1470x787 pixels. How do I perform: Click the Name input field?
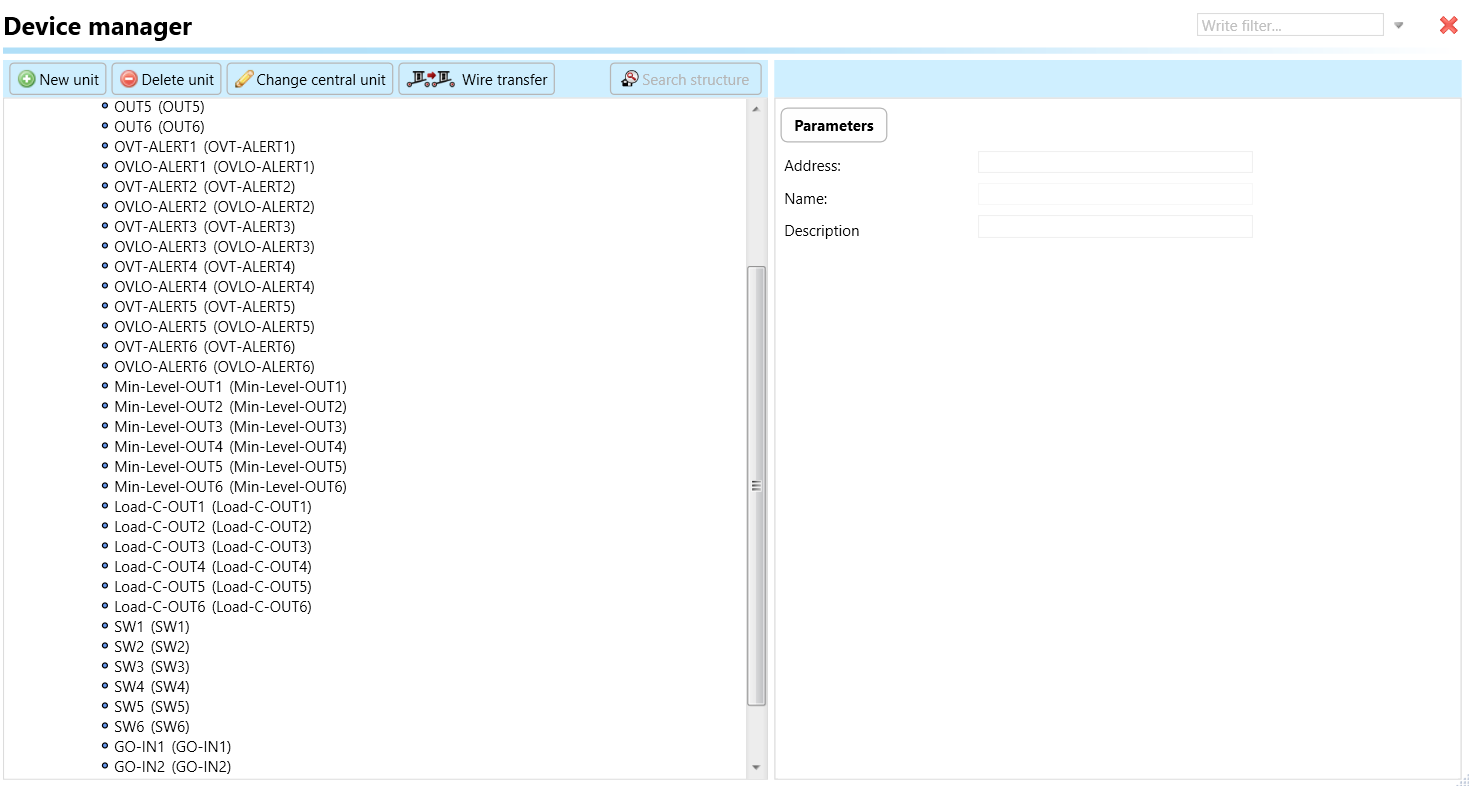(x=1114, y=195)
